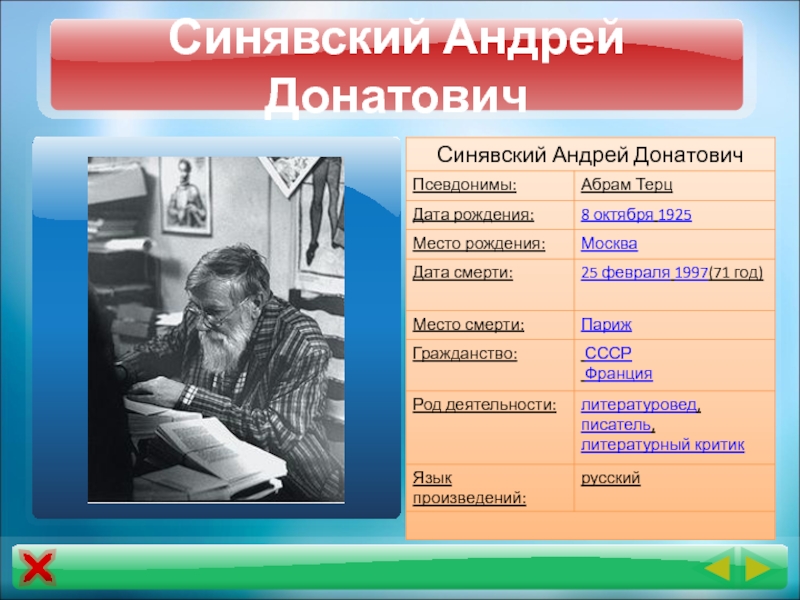
Task: Open the 'Франция' citizenship link
Action: tap(618, 373)
